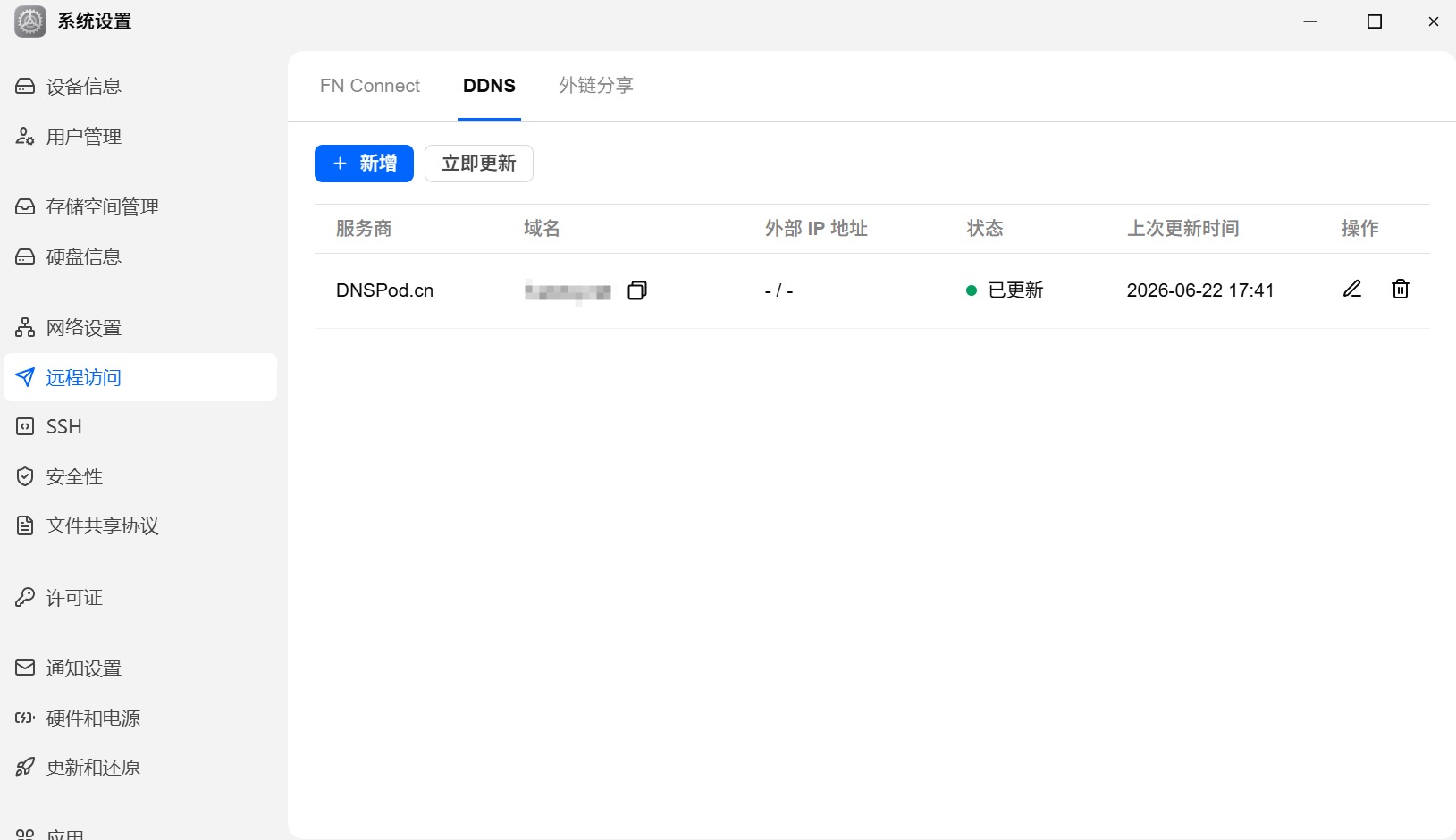Click the blue 新增 add button
This screenshot has height=840, width=1456.
pyautogui.click(x=364, y=164)
